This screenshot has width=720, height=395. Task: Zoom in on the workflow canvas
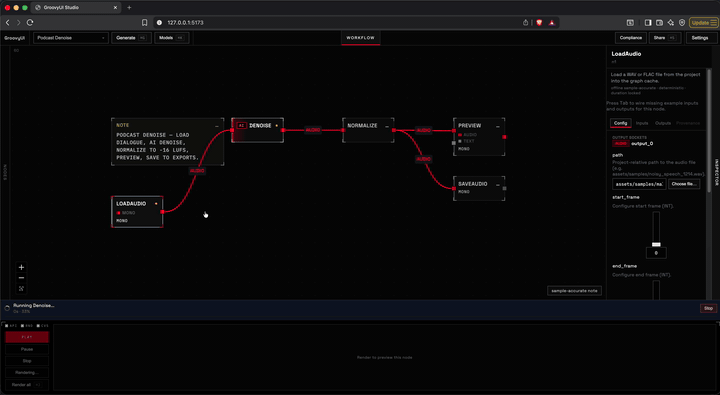[21, 267]
